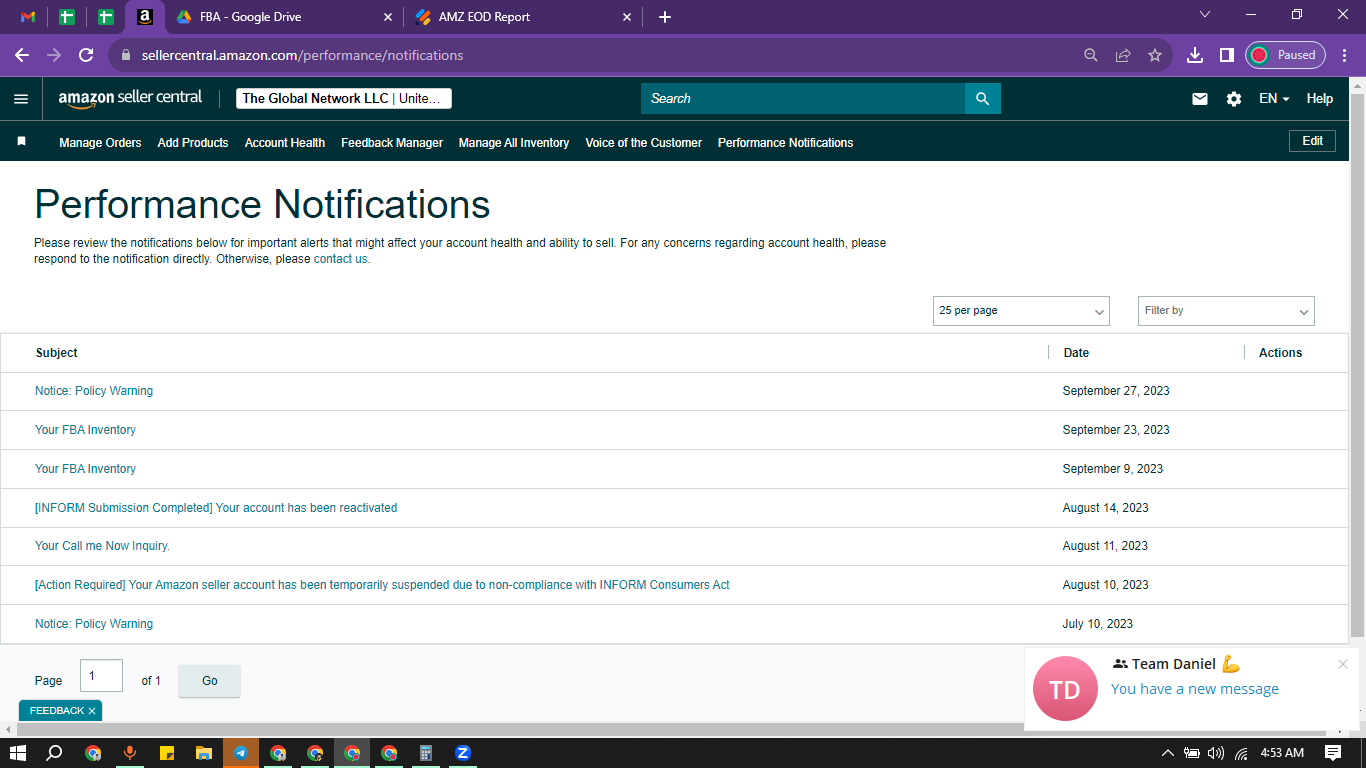The image size is (1366, 768).
Task: Follow the contact us link
Action: pyautogui.click(x=340, y=259)
